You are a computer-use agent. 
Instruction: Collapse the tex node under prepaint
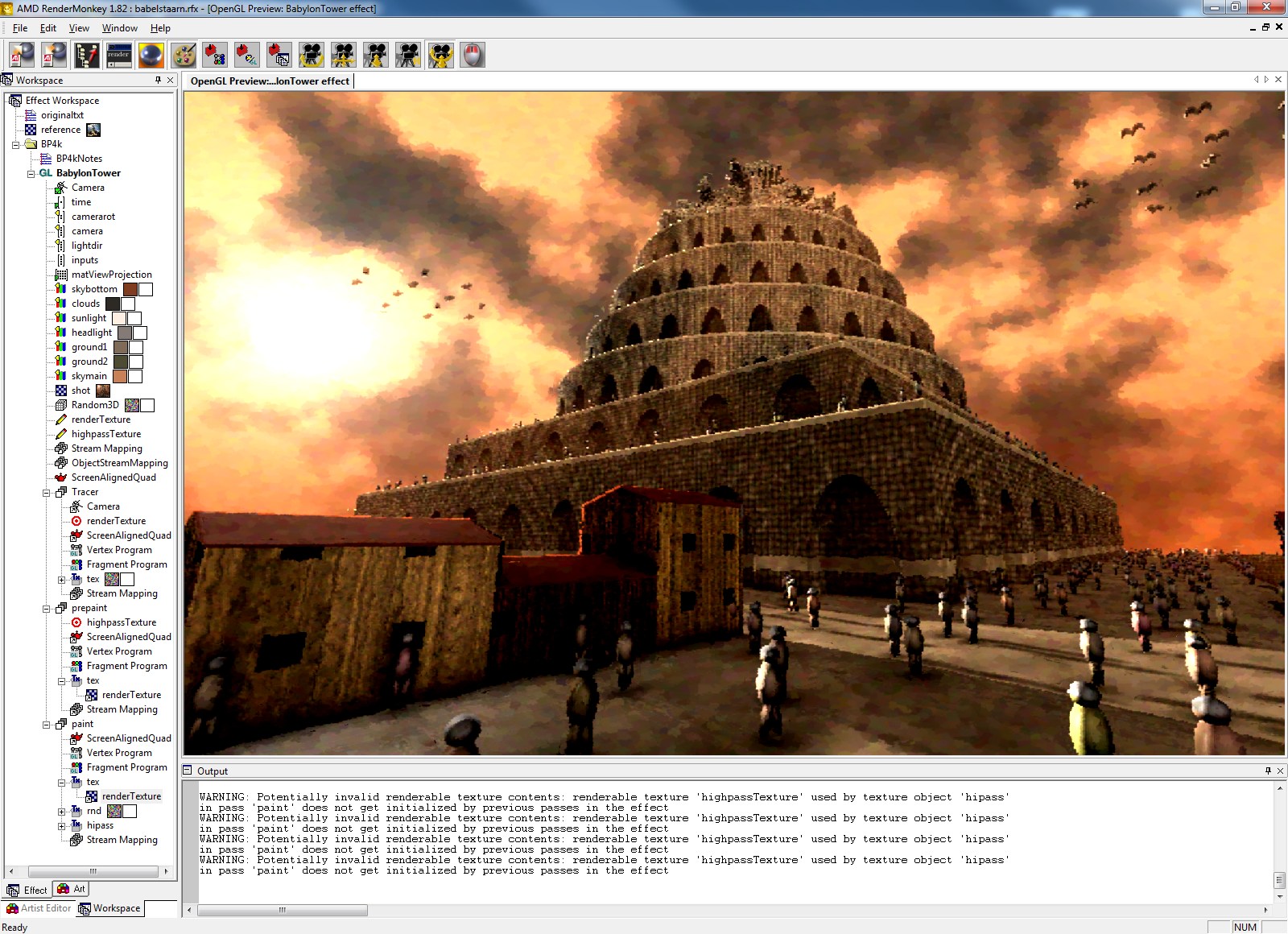tap(62, 681)
